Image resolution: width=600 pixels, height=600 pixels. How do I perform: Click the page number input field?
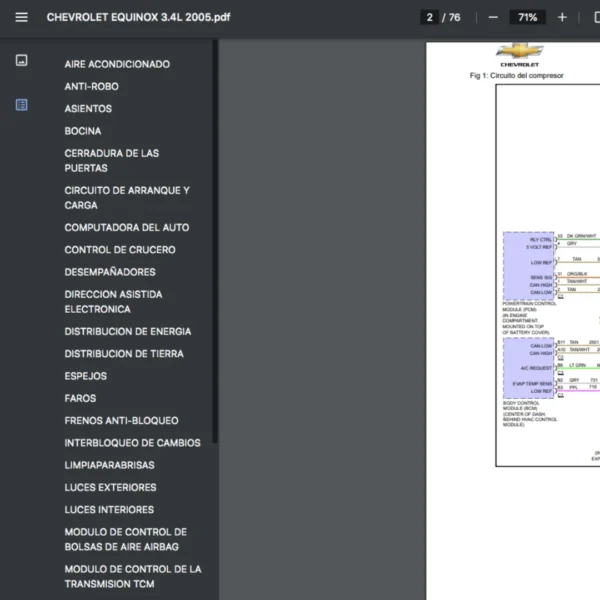pos(431,17)
